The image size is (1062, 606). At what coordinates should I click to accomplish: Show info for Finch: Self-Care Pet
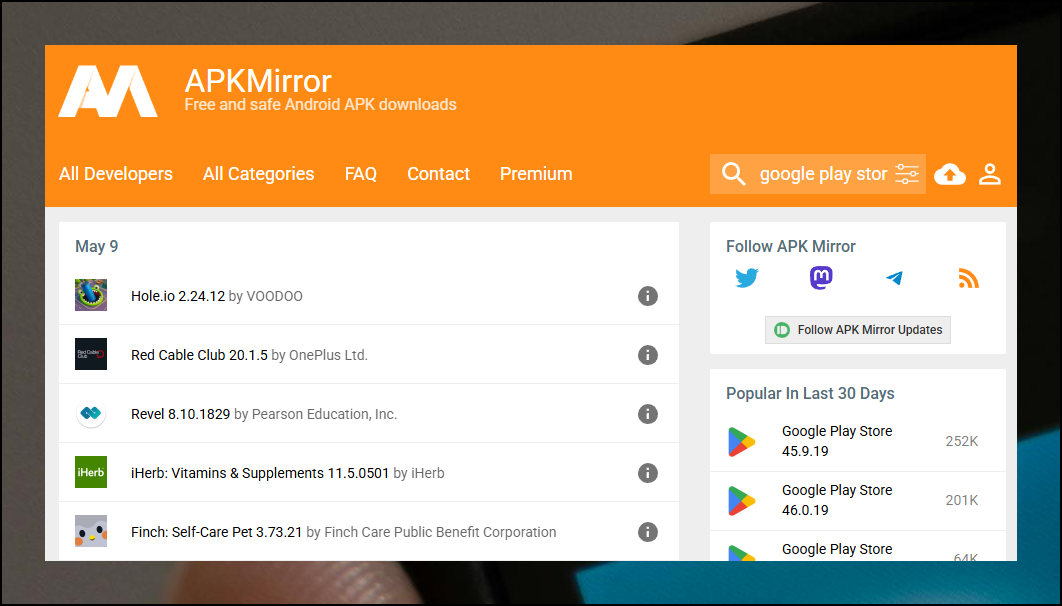647,532
